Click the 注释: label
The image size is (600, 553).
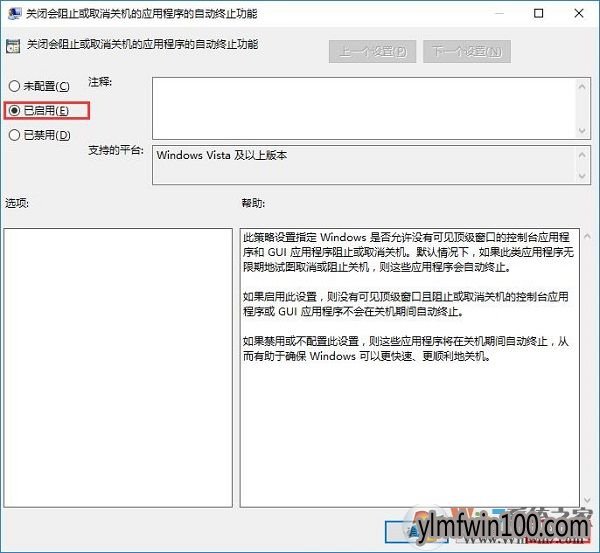pyautogui.click(x=100, y=82)
